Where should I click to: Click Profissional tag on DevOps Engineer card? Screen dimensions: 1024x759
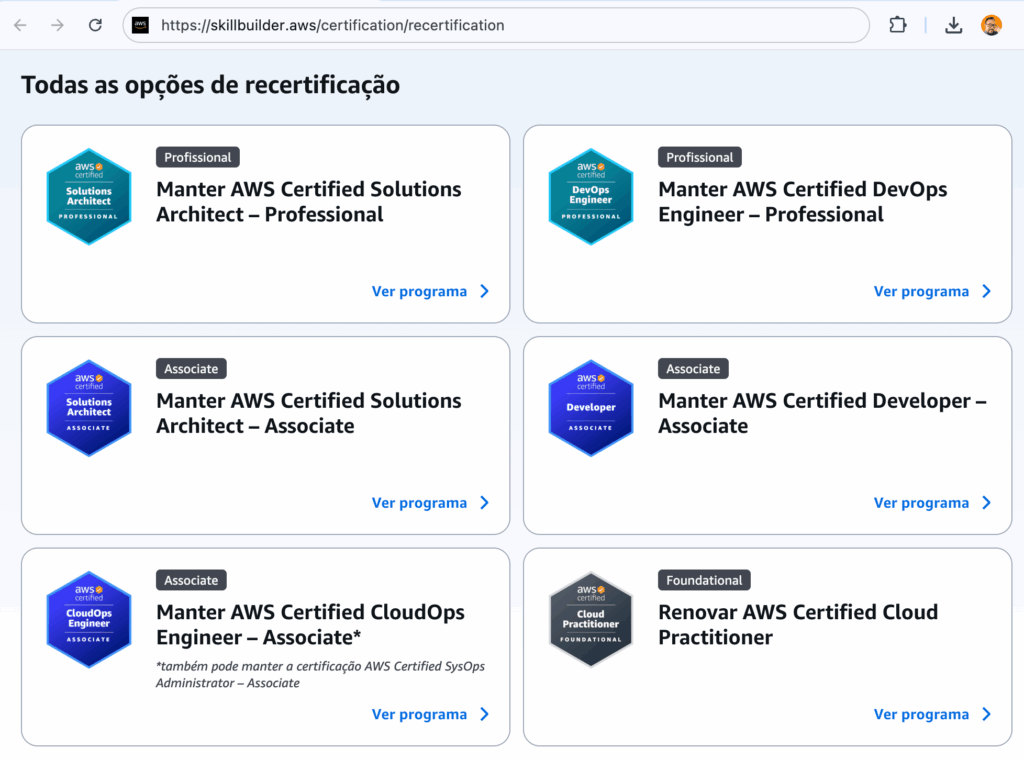pyautogui.click(x=699, y=157)
